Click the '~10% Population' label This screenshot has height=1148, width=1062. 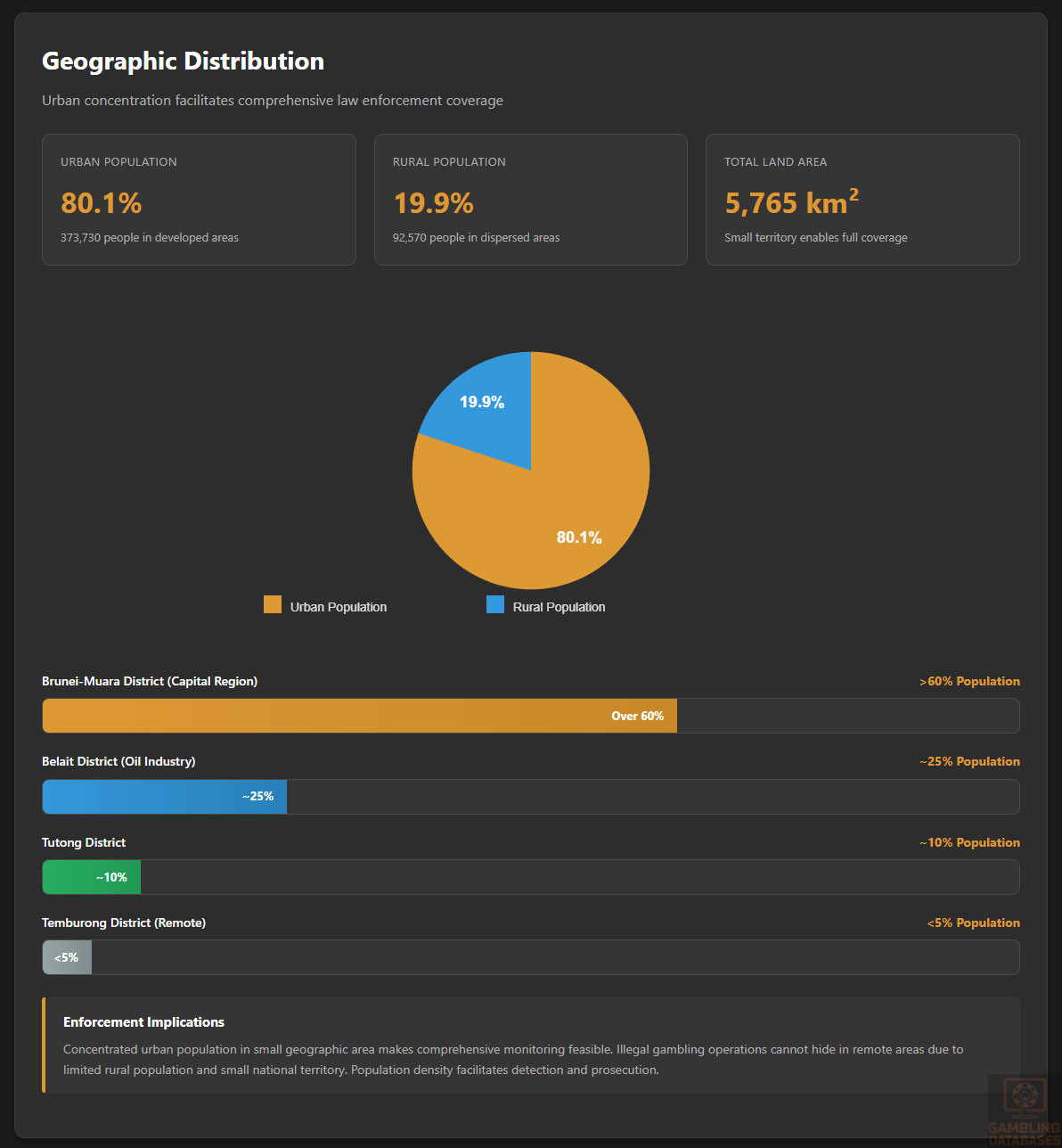click(x=969, y=842)
